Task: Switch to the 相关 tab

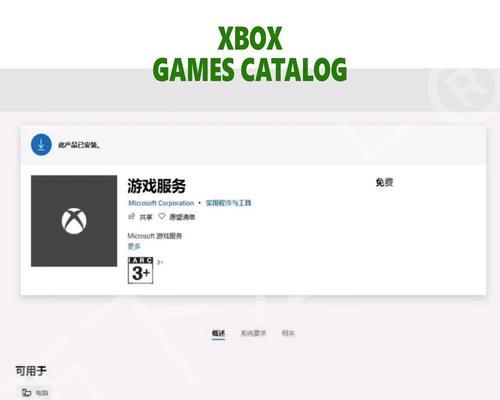Action: click(x=288, y=333)
